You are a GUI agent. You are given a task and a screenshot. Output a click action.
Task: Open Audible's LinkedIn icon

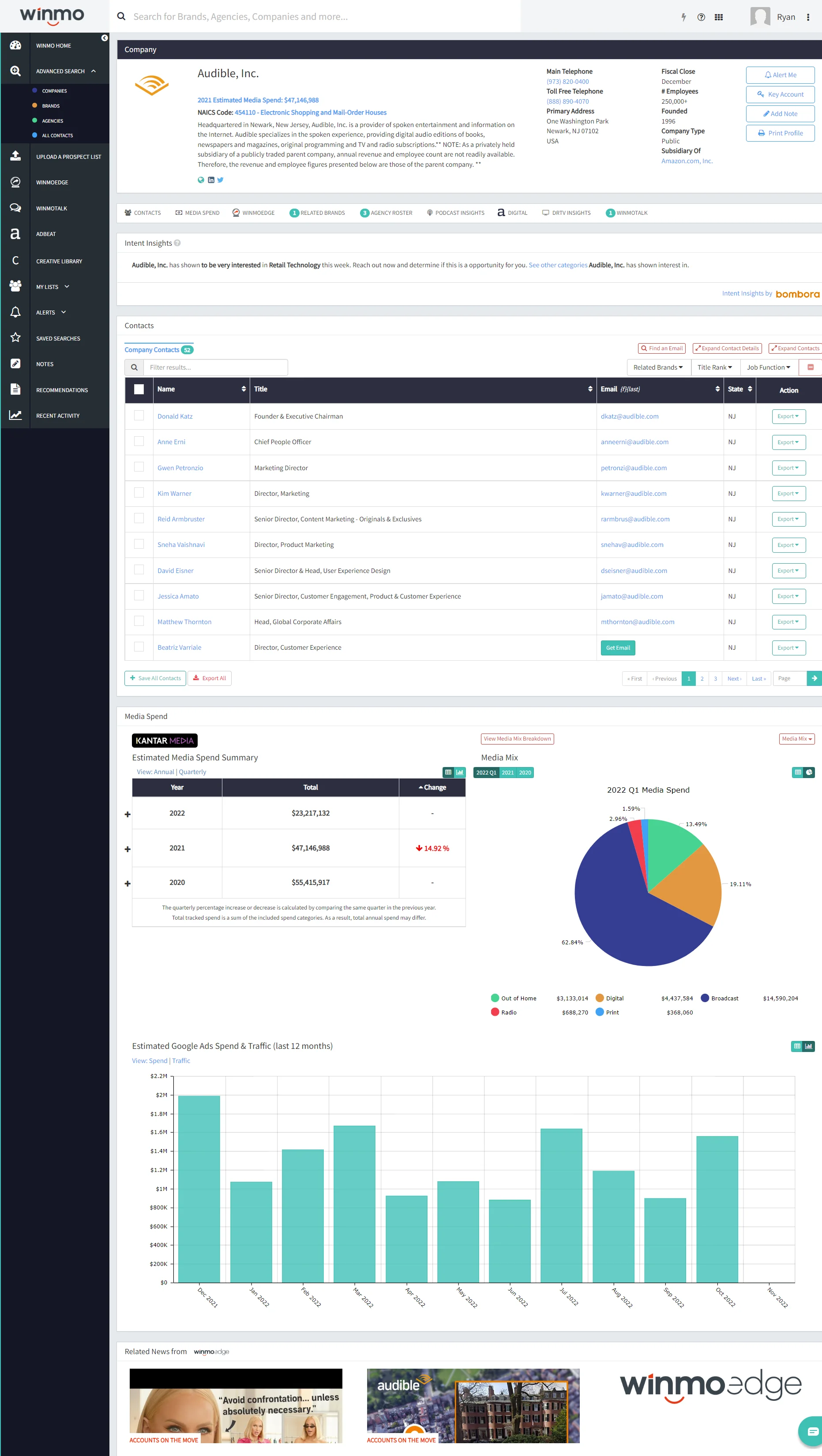pyautogui.click(x=211, y=180)
